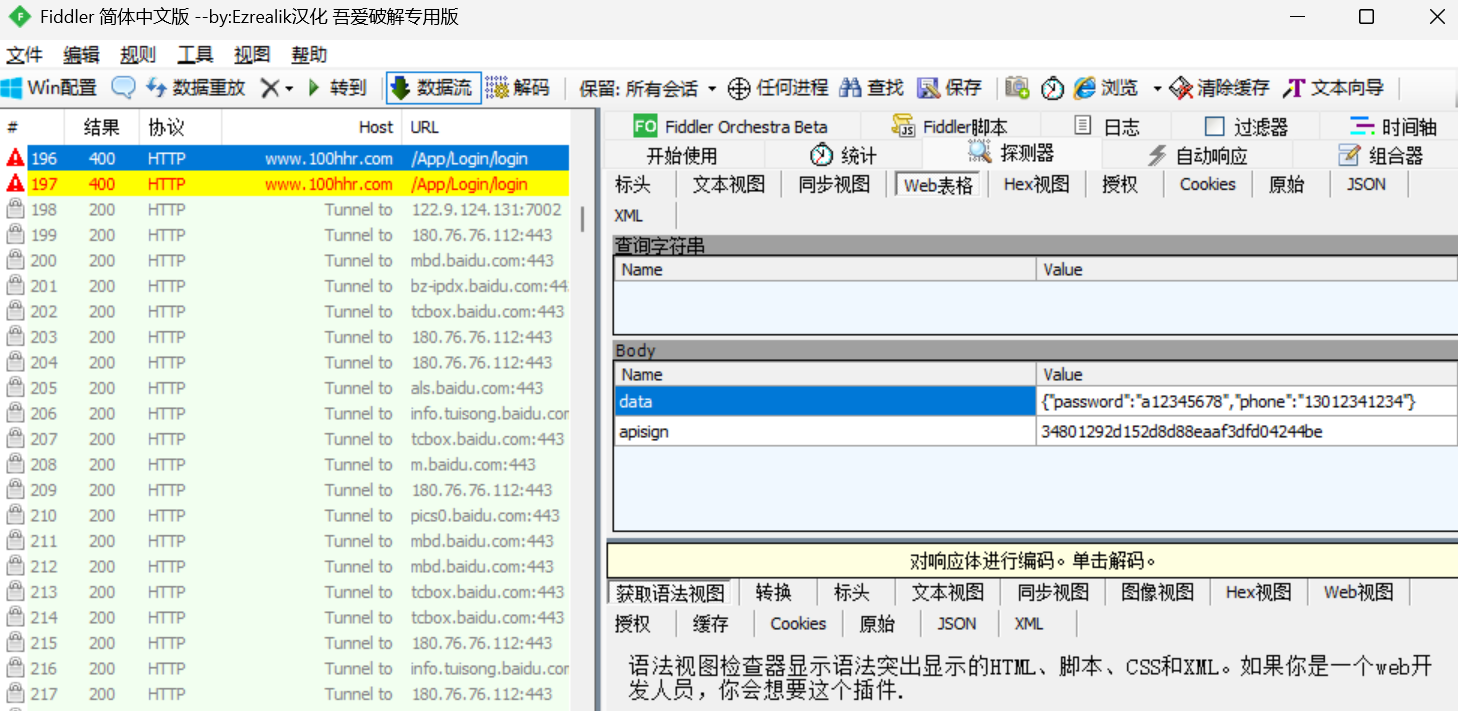Switch to the 统计 tab

[843, 155]
